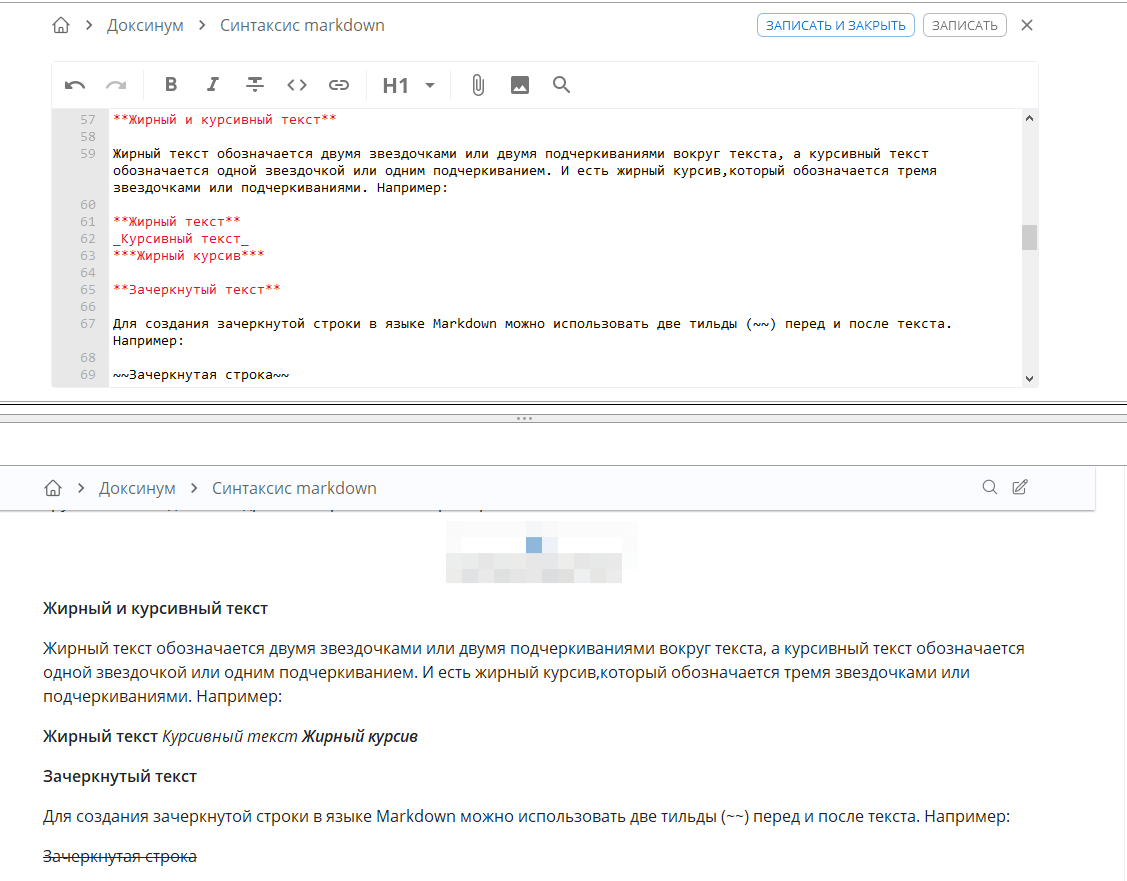Click the editor scrollbar down arrow
This screenshot has height=881, width=1127.
1029,378
